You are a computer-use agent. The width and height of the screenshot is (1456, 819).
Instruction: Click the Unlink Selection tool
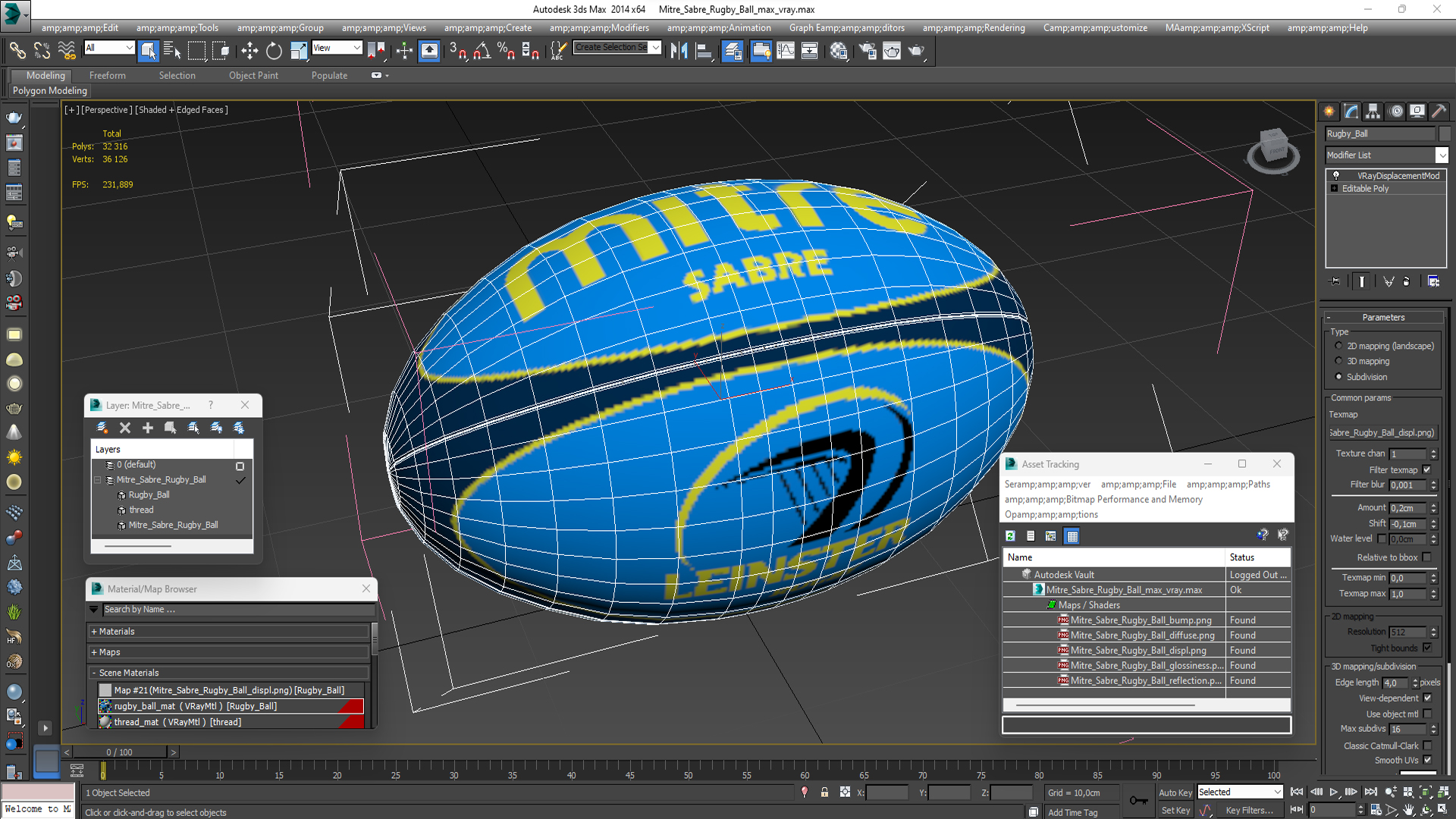pyautogui.click(x=42, y=51)
